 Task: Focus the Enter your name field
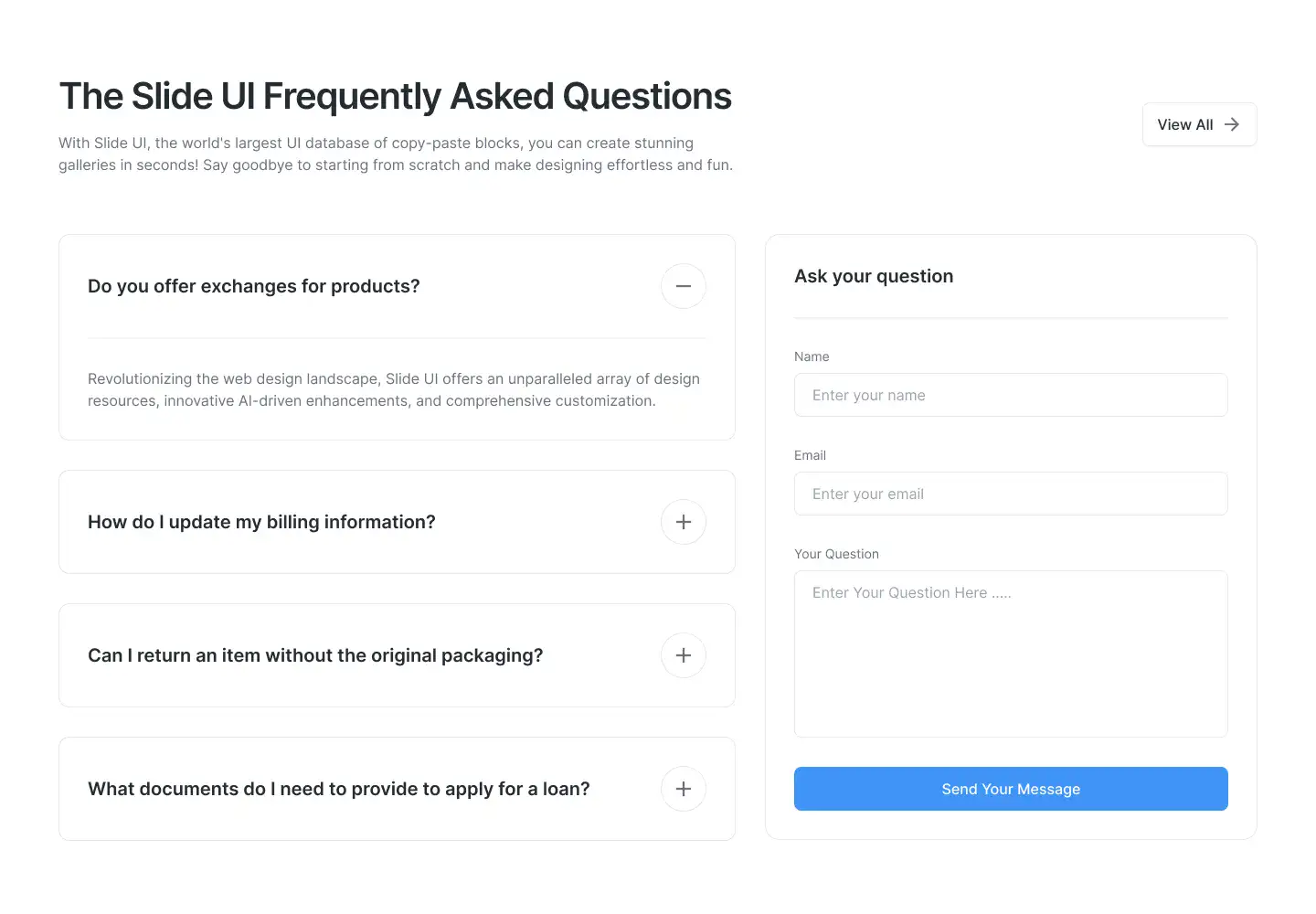[1010, 395]
